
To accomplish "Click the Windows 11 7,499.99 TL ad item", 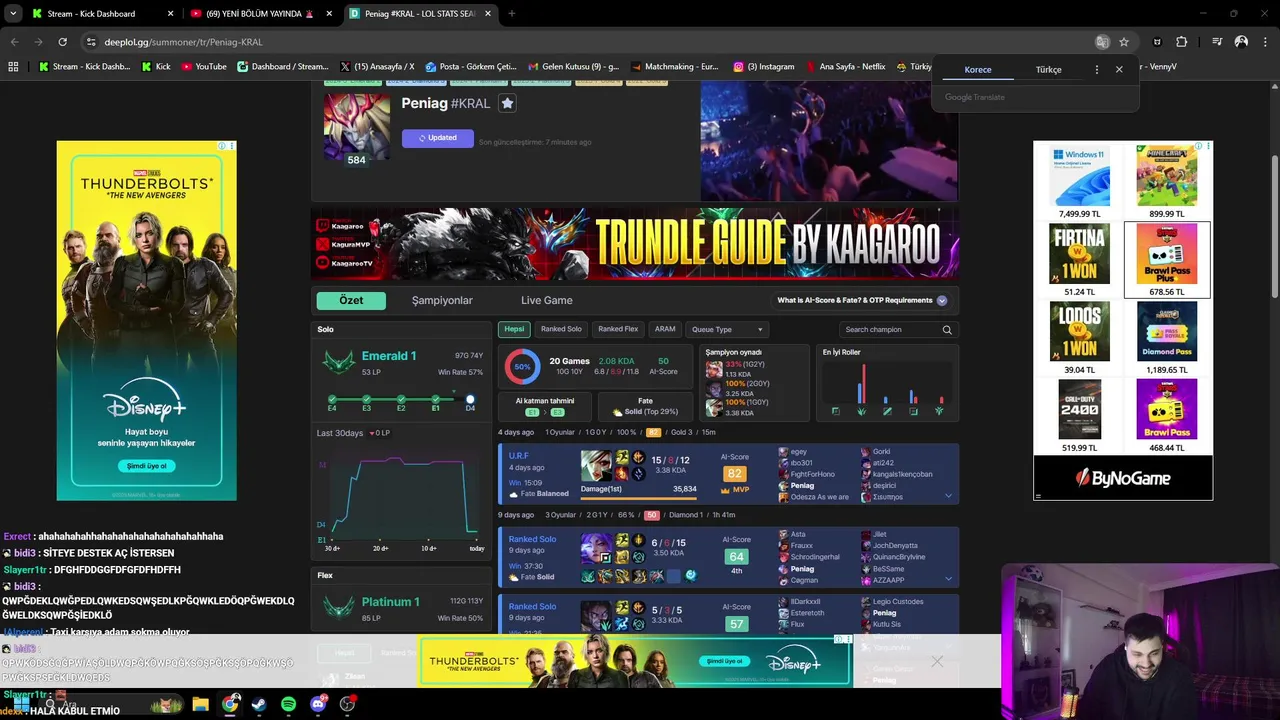I will (x=1079, y=181).
